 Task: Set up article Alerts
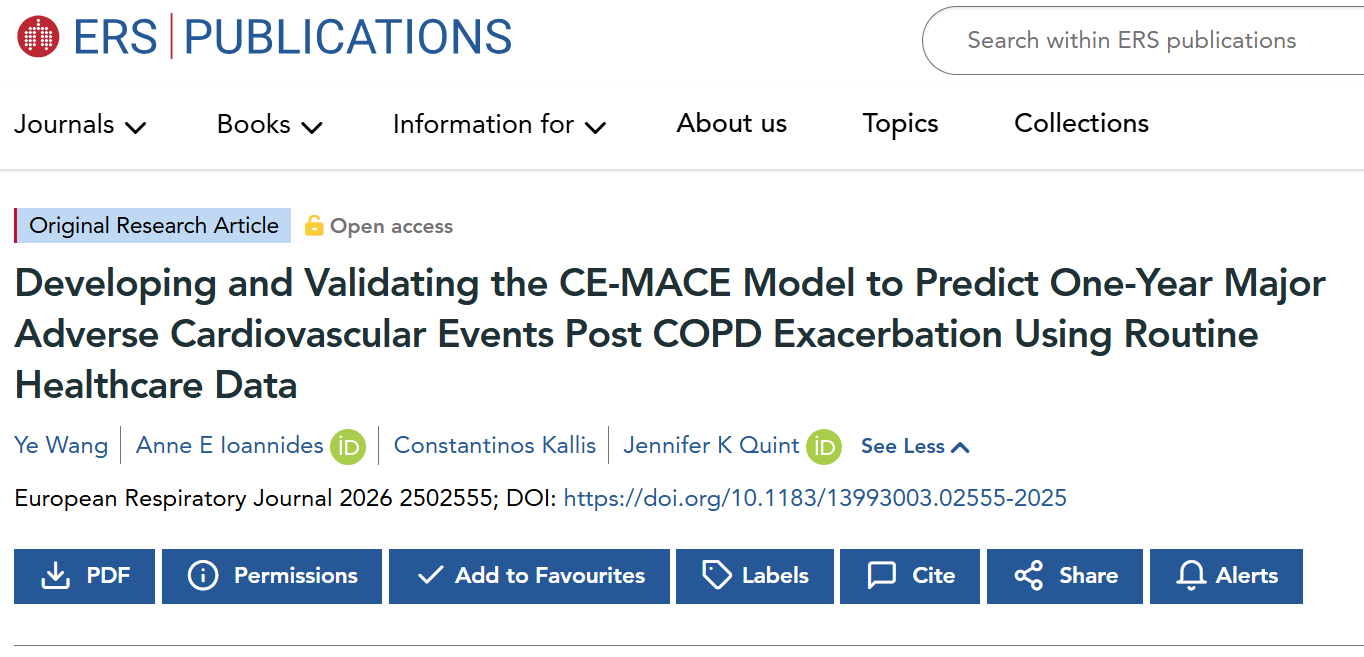click(1226, 576)
